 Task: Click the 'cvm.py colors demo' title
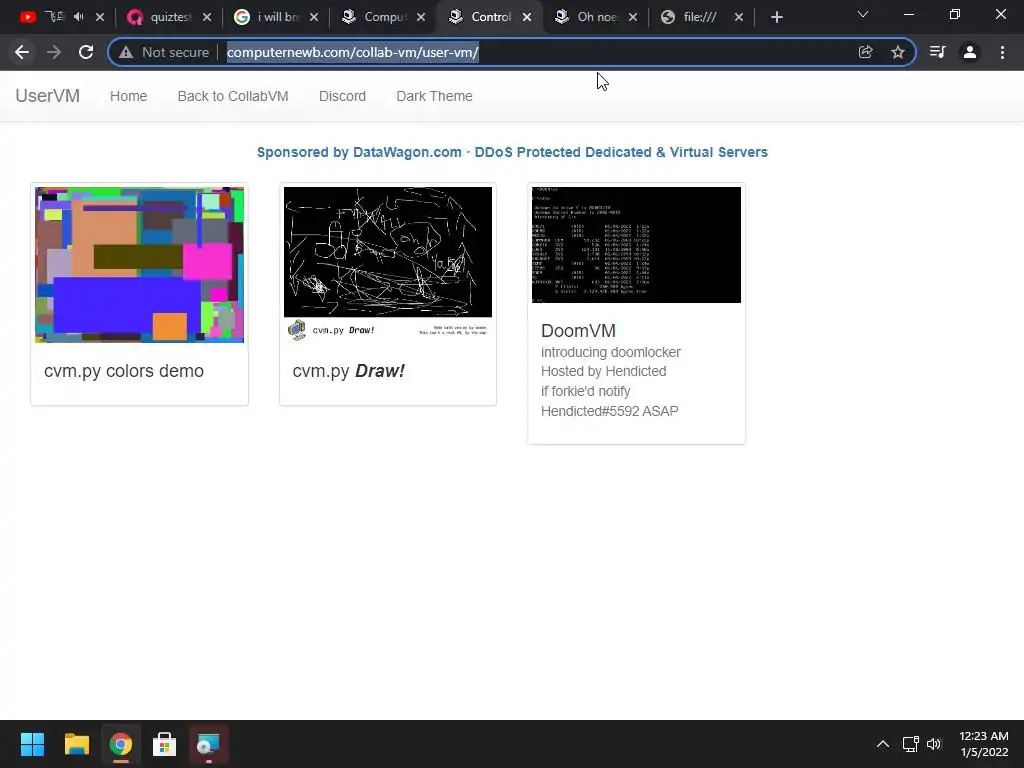coord(124,371)
